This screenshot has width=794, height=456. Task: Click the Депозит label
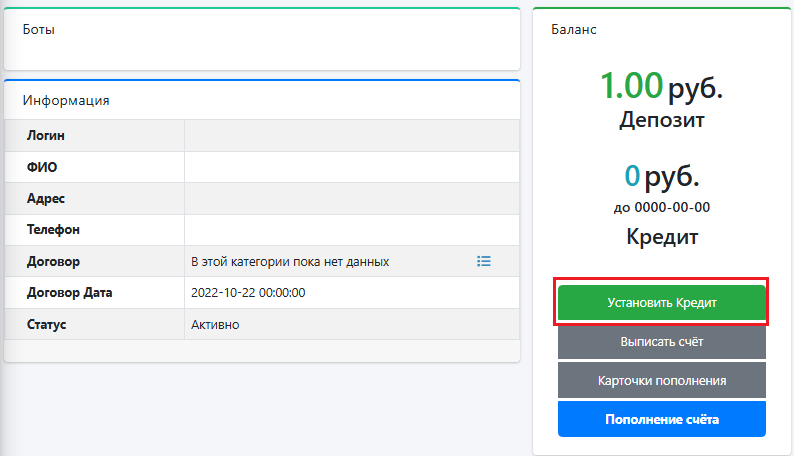[661, 120]
